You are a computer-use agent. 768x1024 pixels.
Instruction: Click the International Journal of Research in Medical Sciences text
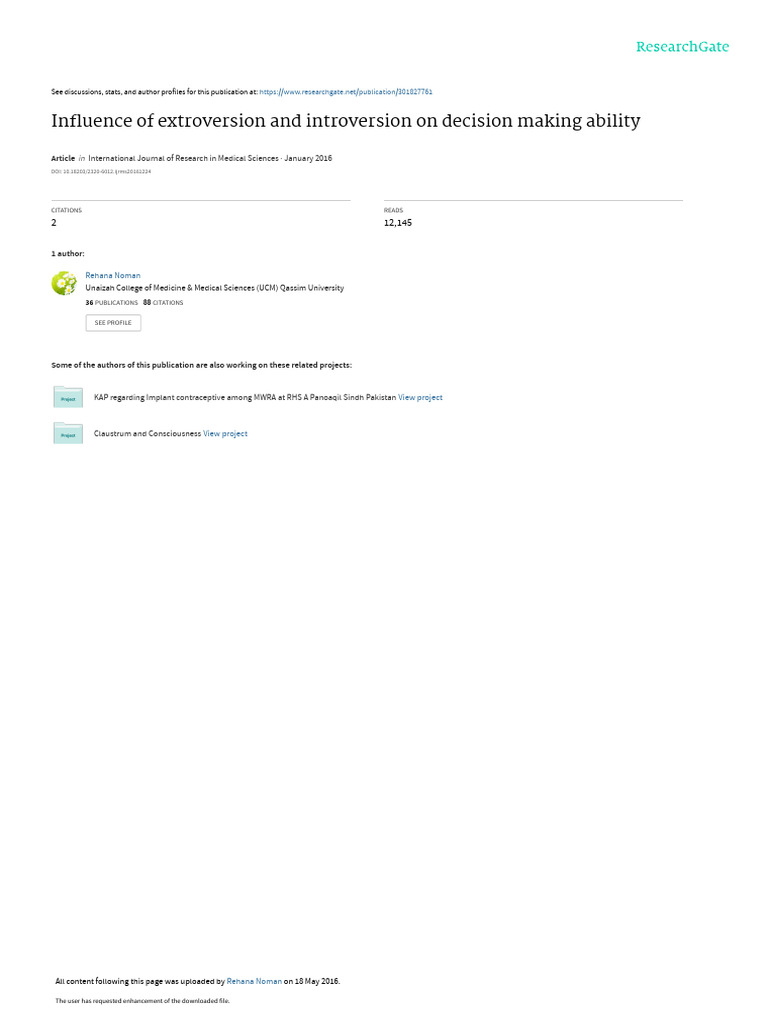[184, 158]
